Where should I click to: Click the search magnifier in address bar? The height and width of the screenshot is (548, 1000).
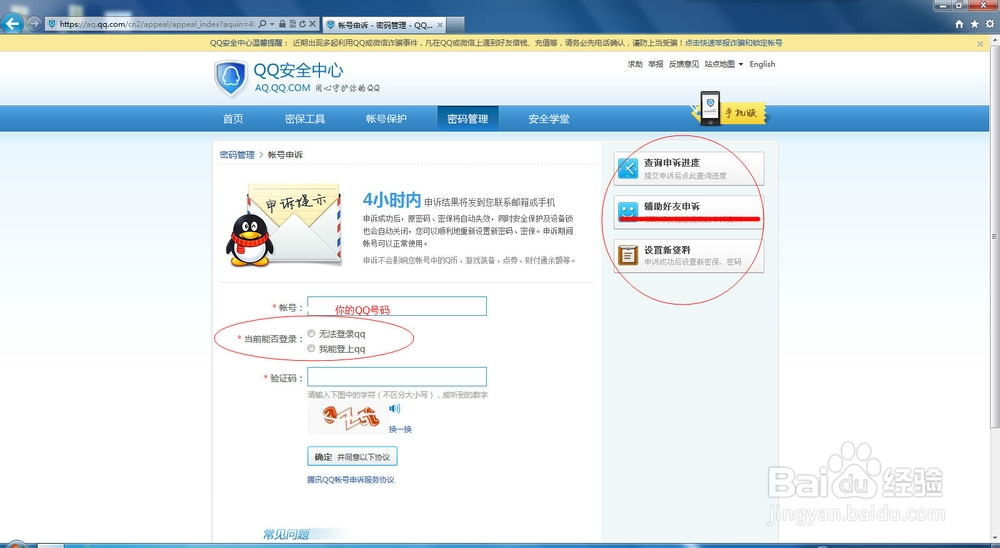point(263,24)
